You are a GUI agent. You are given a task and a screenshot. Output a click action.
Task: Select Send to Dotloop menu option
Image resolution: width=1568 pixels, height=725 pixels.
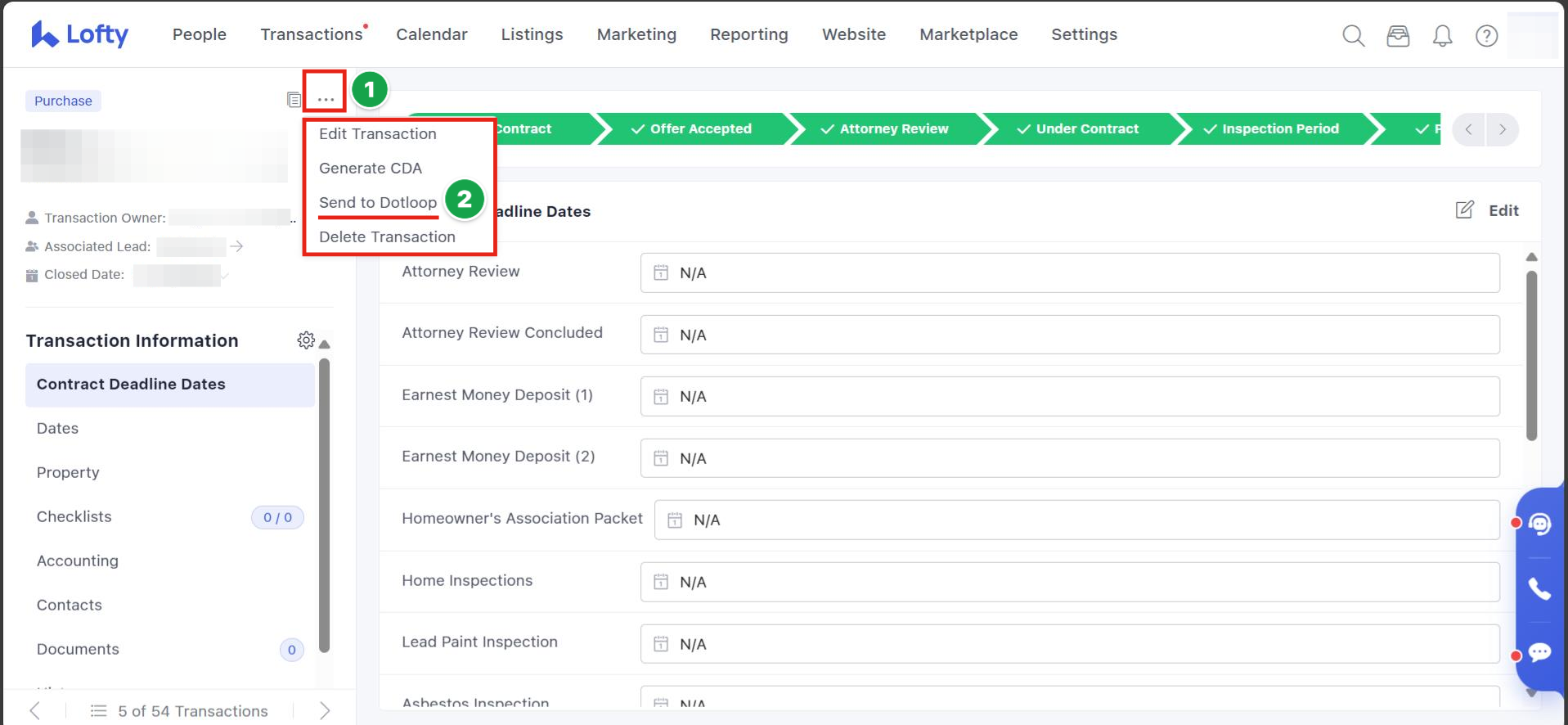click(x=378, y=203)
